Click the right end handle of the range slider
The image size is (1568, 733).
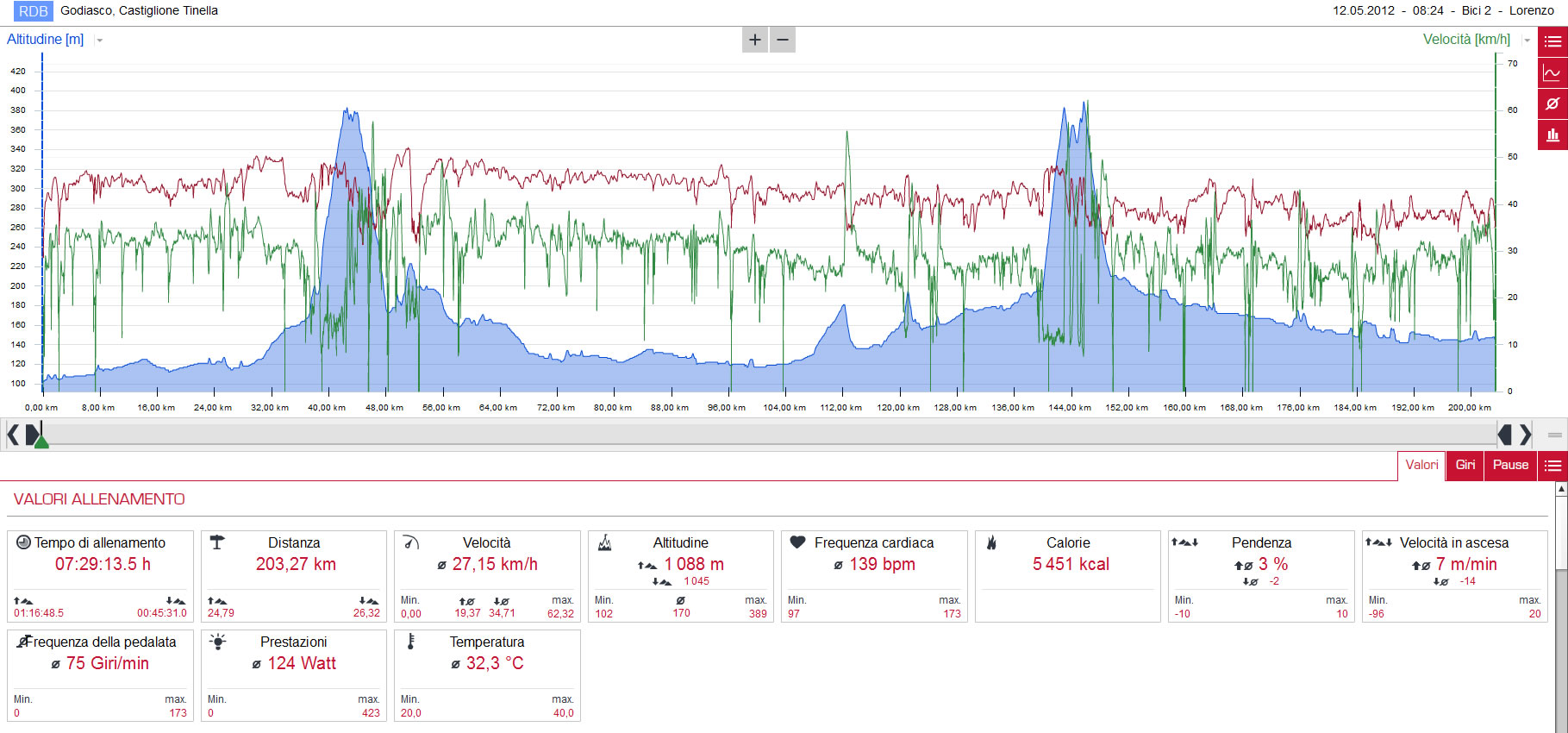click(1505, 435)
